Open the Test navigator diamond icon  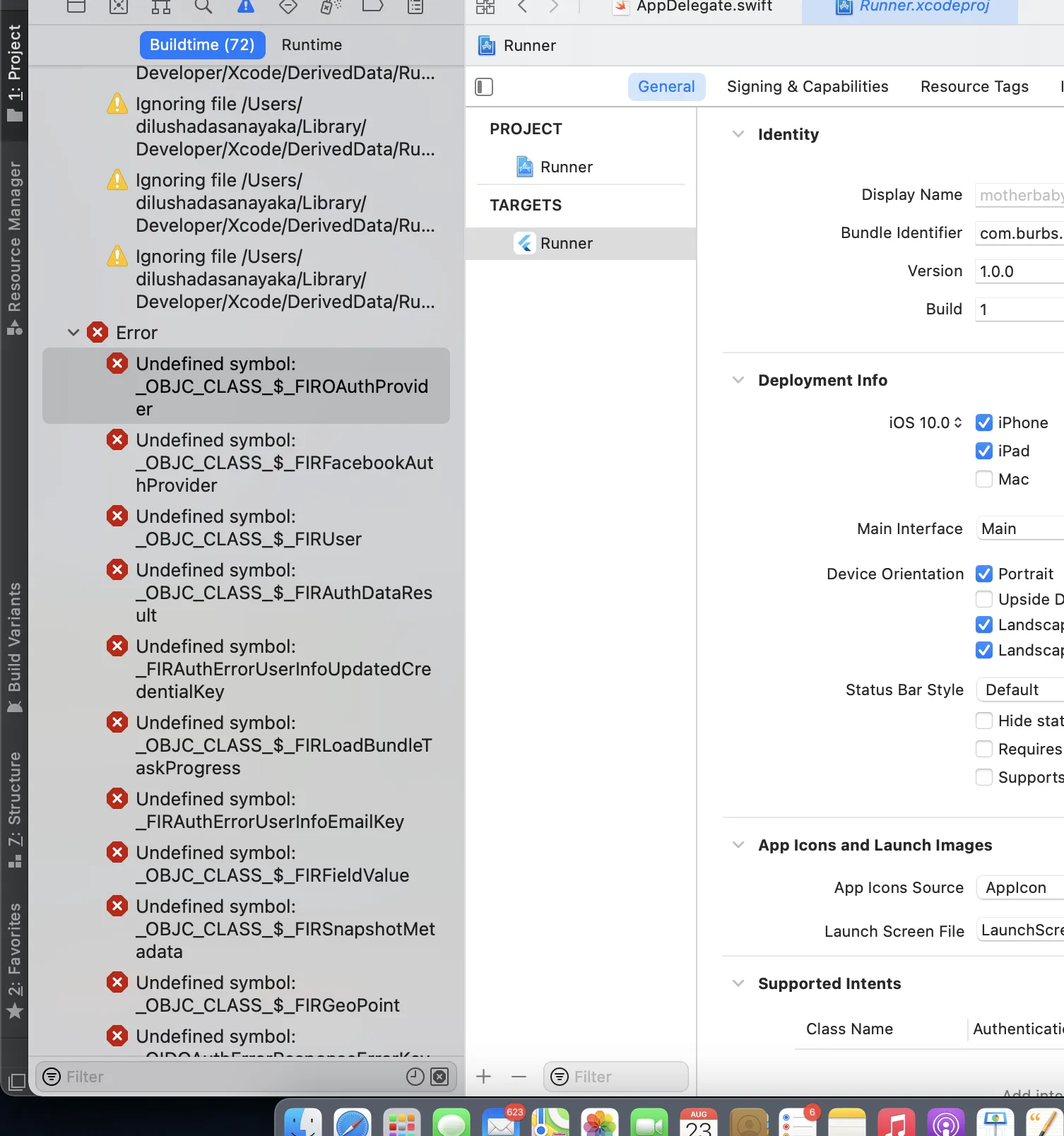pyautogui.click(x=288, y=7)
